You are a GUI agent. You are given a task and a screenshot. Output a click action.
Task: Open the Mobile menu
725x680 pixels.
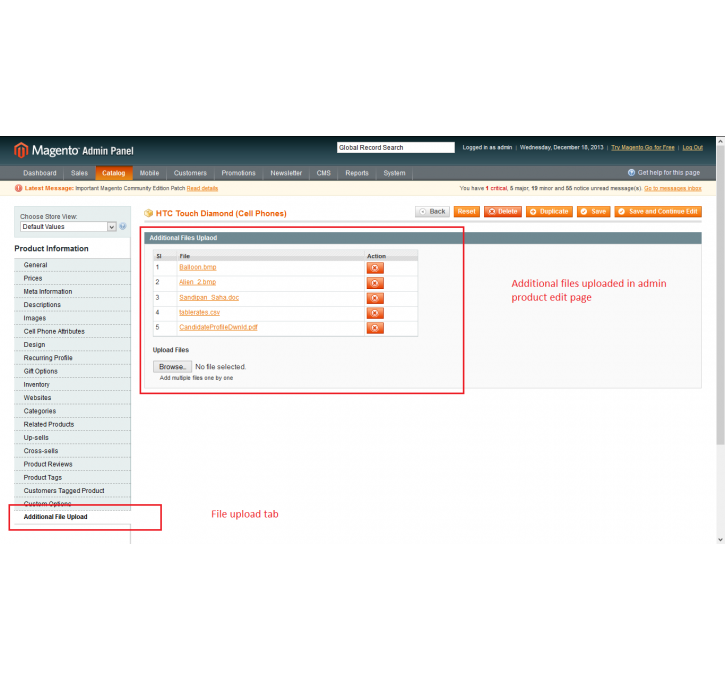point(149,173)
